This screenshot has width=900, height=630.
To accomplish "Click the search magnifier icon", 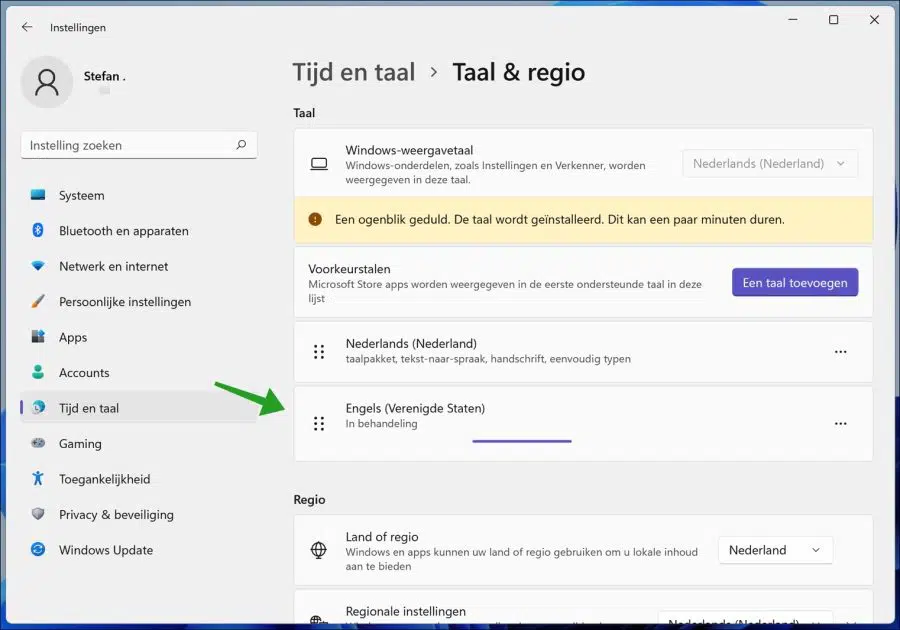I will pos(241,145).
